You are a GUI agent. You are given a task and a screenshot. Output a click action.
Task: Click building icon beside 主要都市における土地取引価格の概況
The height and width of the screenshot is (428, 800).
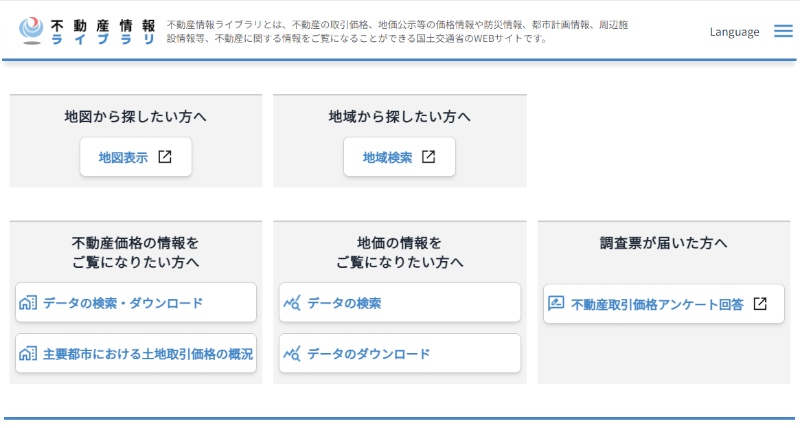click(28, 353)
